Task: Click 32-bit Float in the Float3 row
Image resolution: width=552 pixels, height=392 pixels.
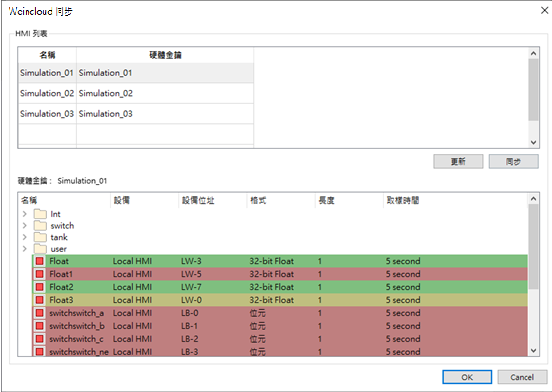Action: point(271,300)
